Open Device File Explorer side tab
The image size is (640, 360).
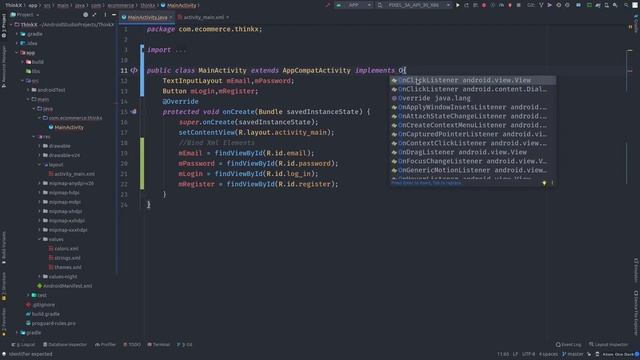click(x=636, y=313)
